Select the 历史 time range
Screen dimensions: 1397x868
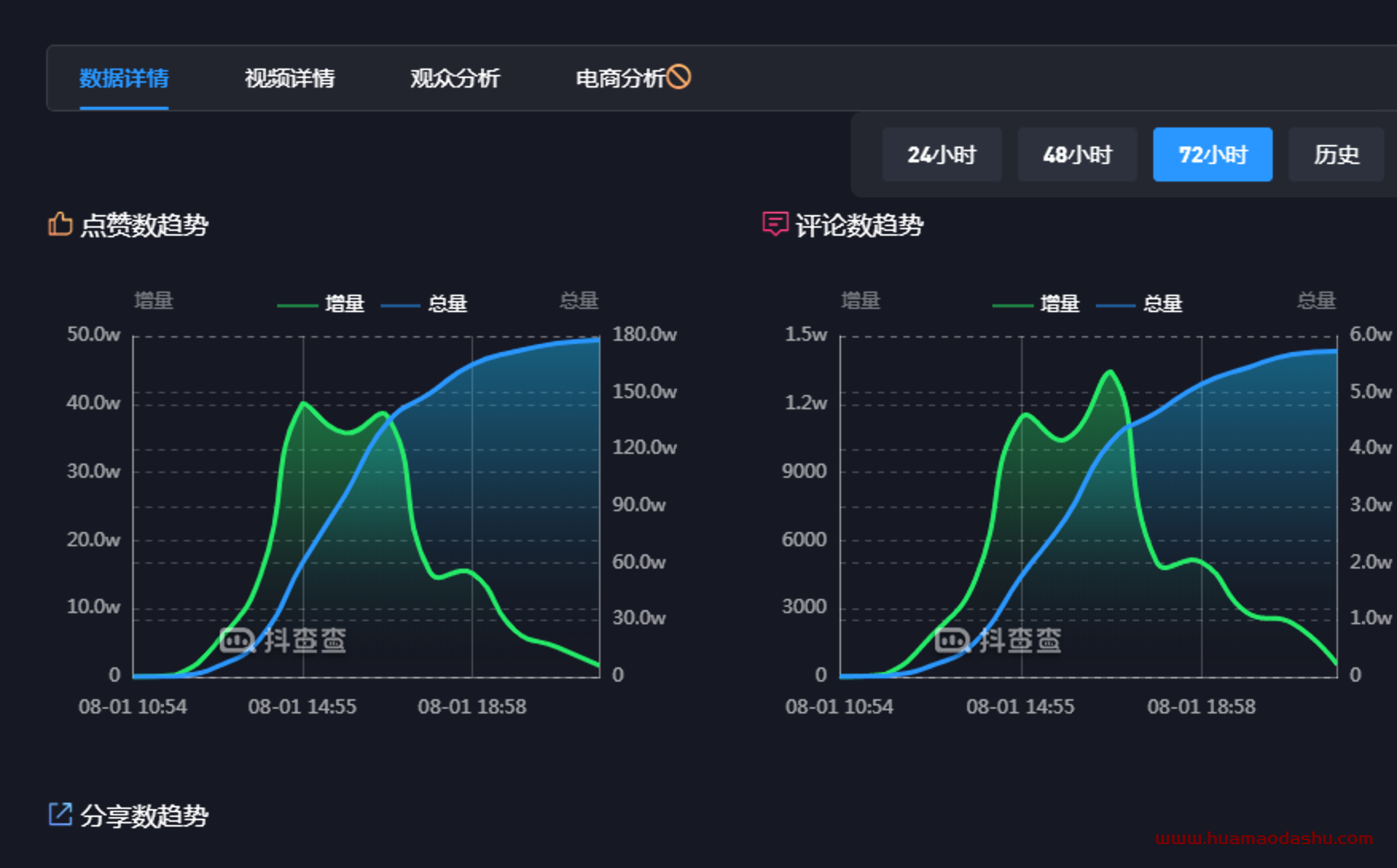[1336, 154]
